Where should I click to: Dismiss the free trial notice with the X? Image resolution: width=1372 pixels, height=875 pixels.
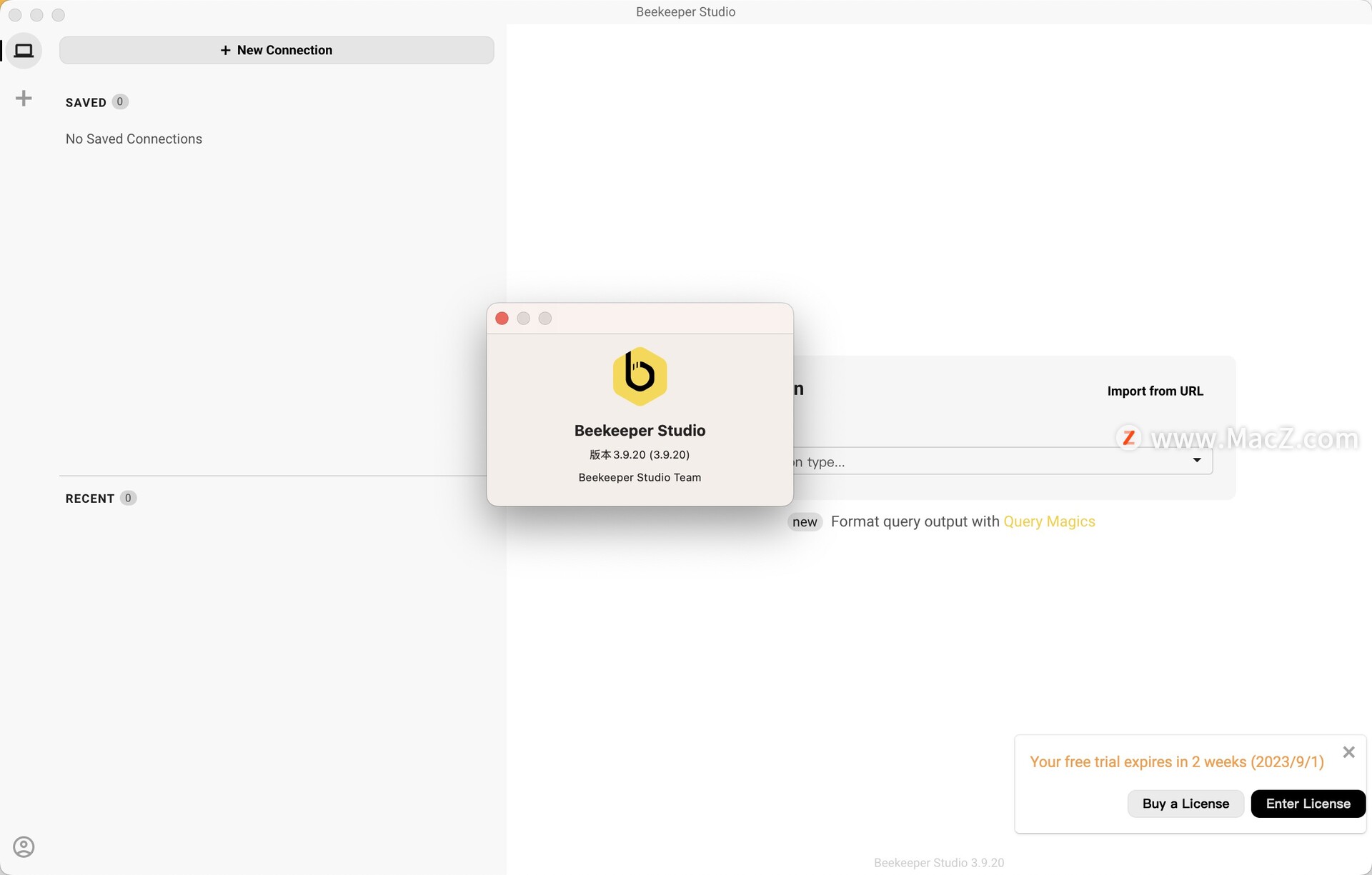point(1348,752)
